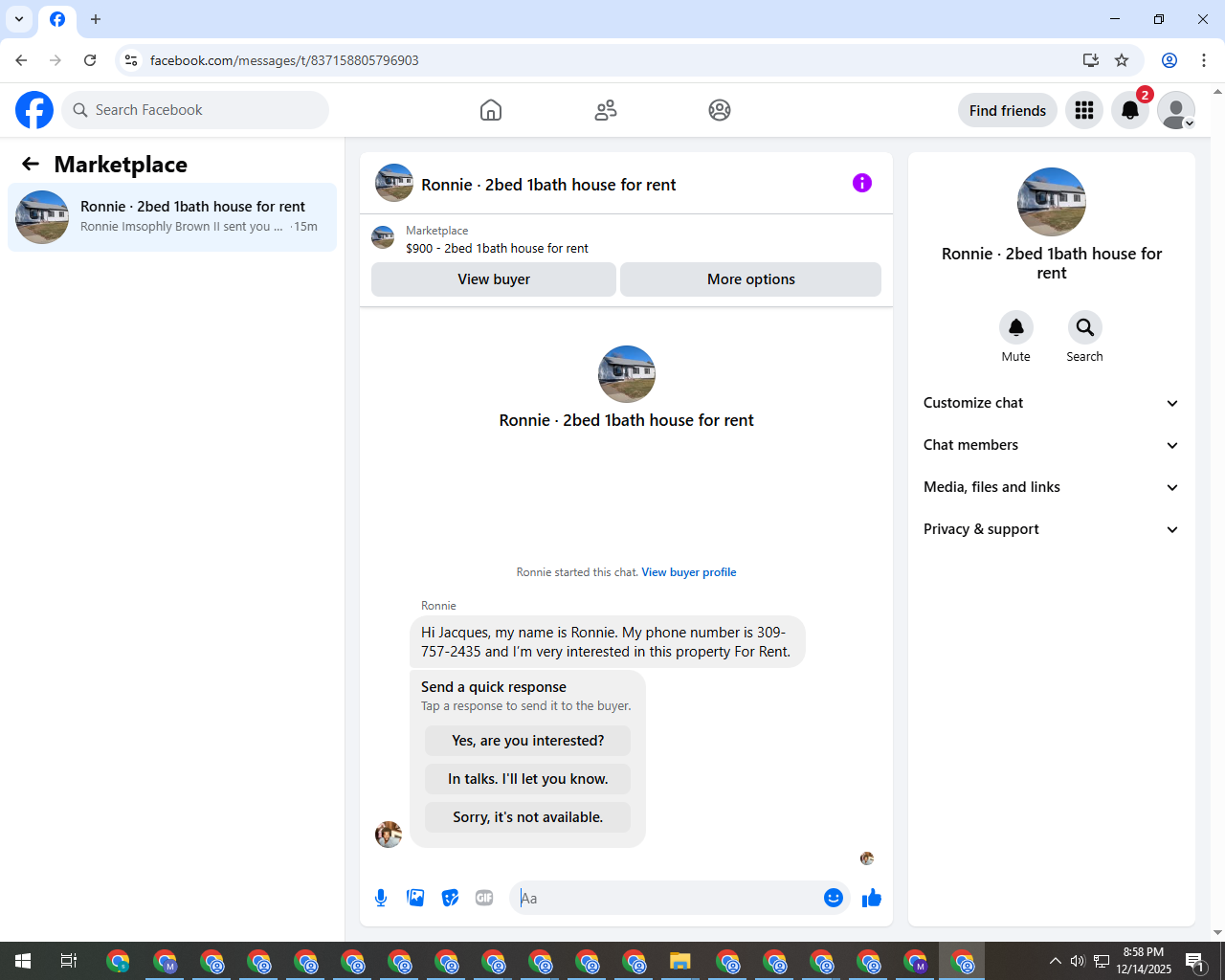Mute the chat with bell icon
1225x980 pixels.
[x=1016, y=327]
